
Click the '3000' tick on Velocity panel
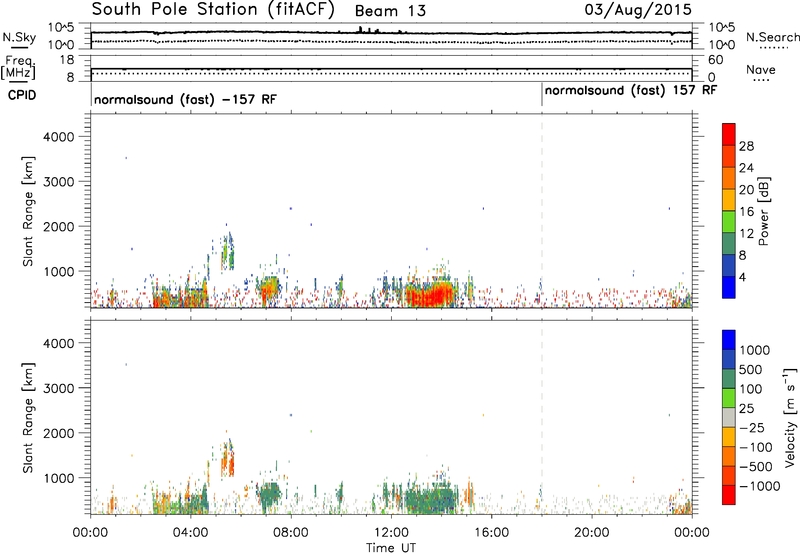[x=58, y=388]
